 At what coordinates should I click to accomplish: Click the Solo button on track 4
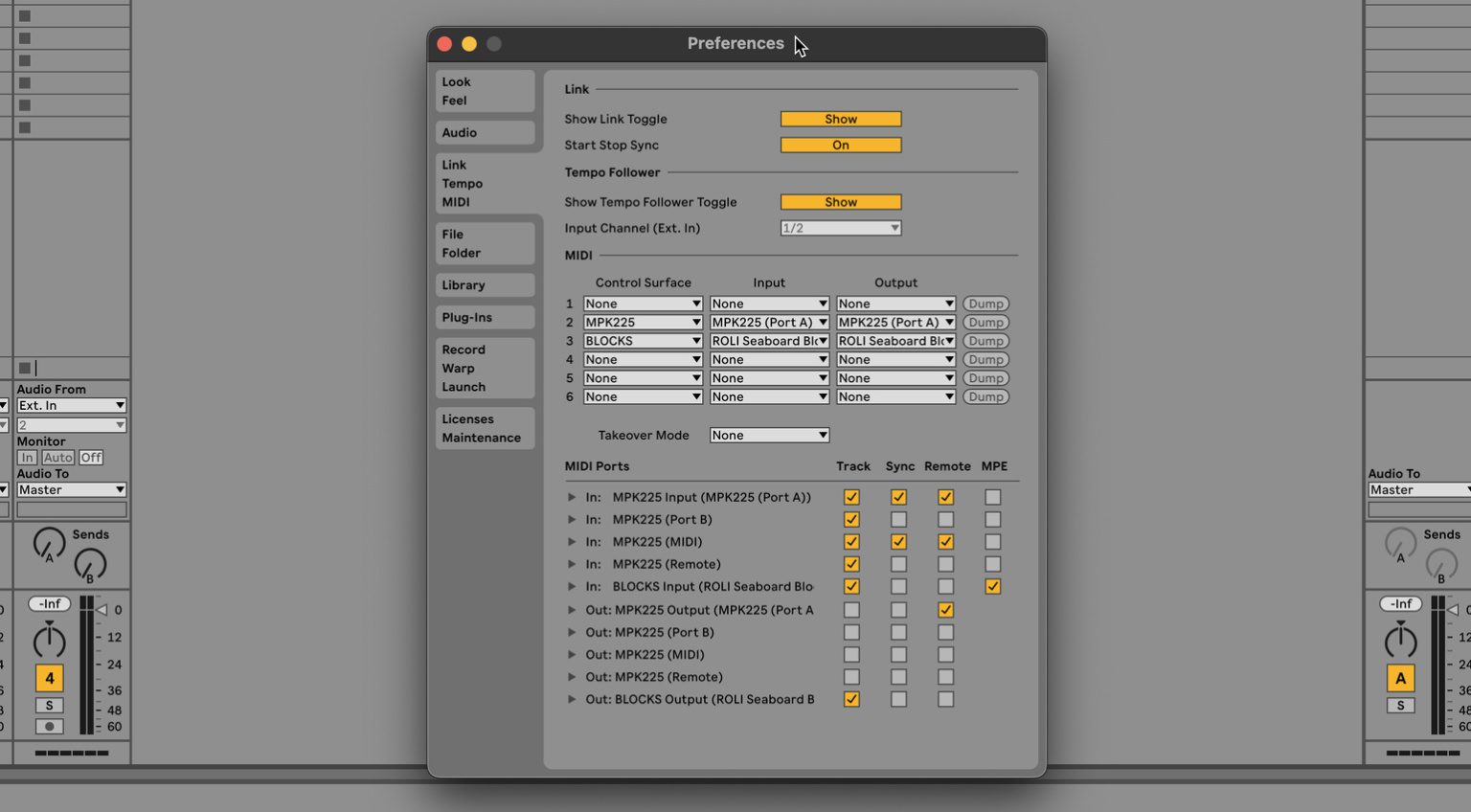[49, 706]
